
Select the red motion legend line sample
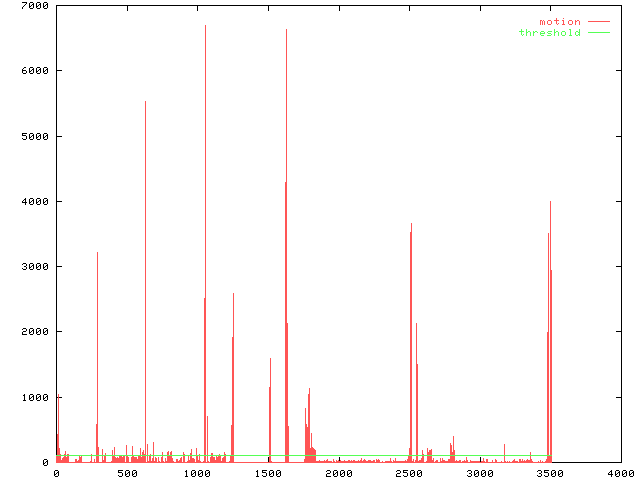[598, 22]
